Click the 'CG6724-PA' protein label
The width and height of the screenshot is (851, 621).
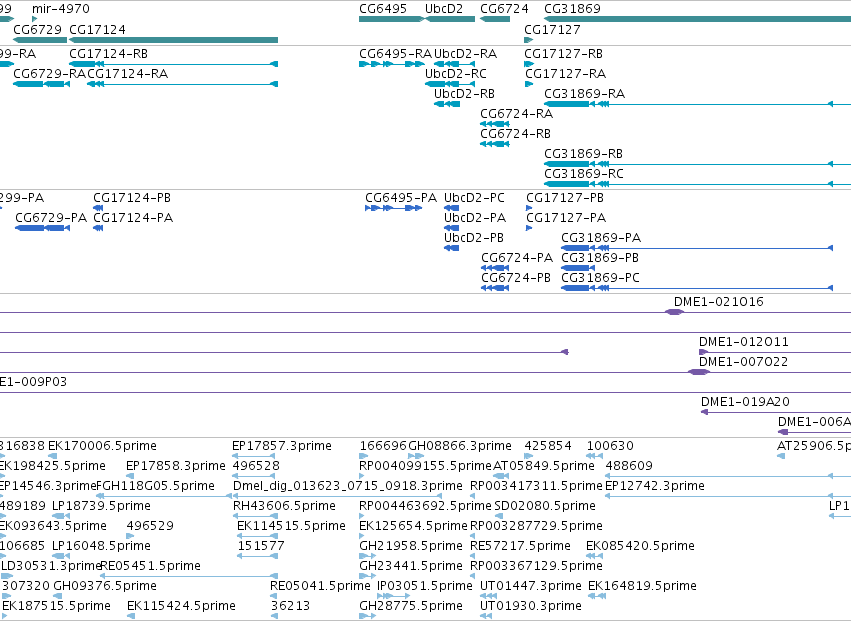(x=517, y=258)
